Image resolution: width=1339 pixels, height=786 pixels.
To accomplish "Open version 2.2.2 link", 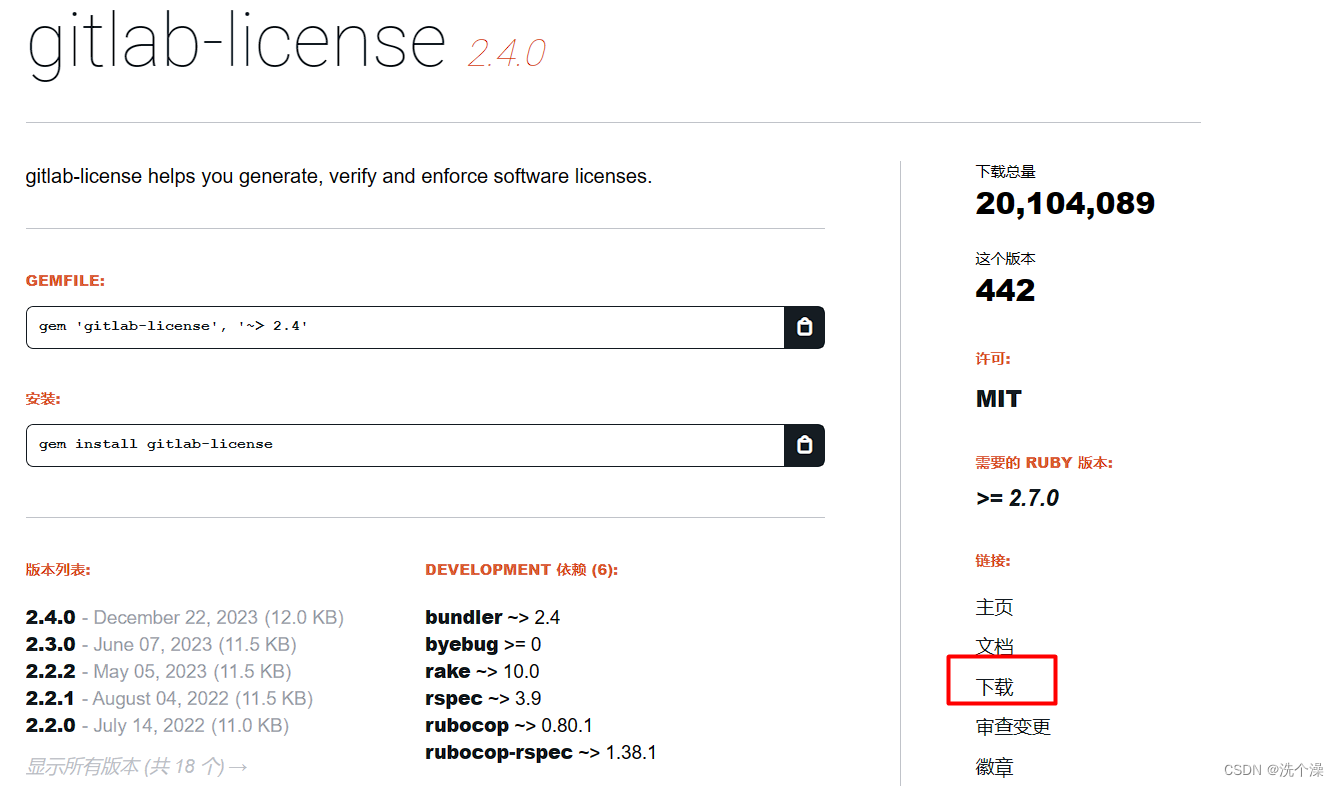I will click(51, 671).
